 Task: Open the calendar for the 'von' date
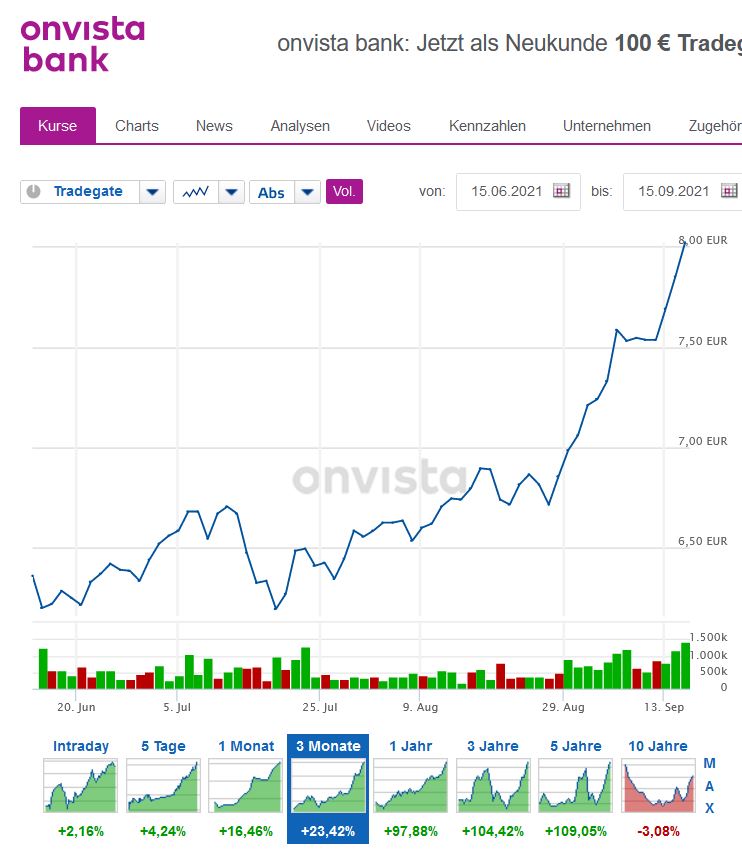(561, 191)
